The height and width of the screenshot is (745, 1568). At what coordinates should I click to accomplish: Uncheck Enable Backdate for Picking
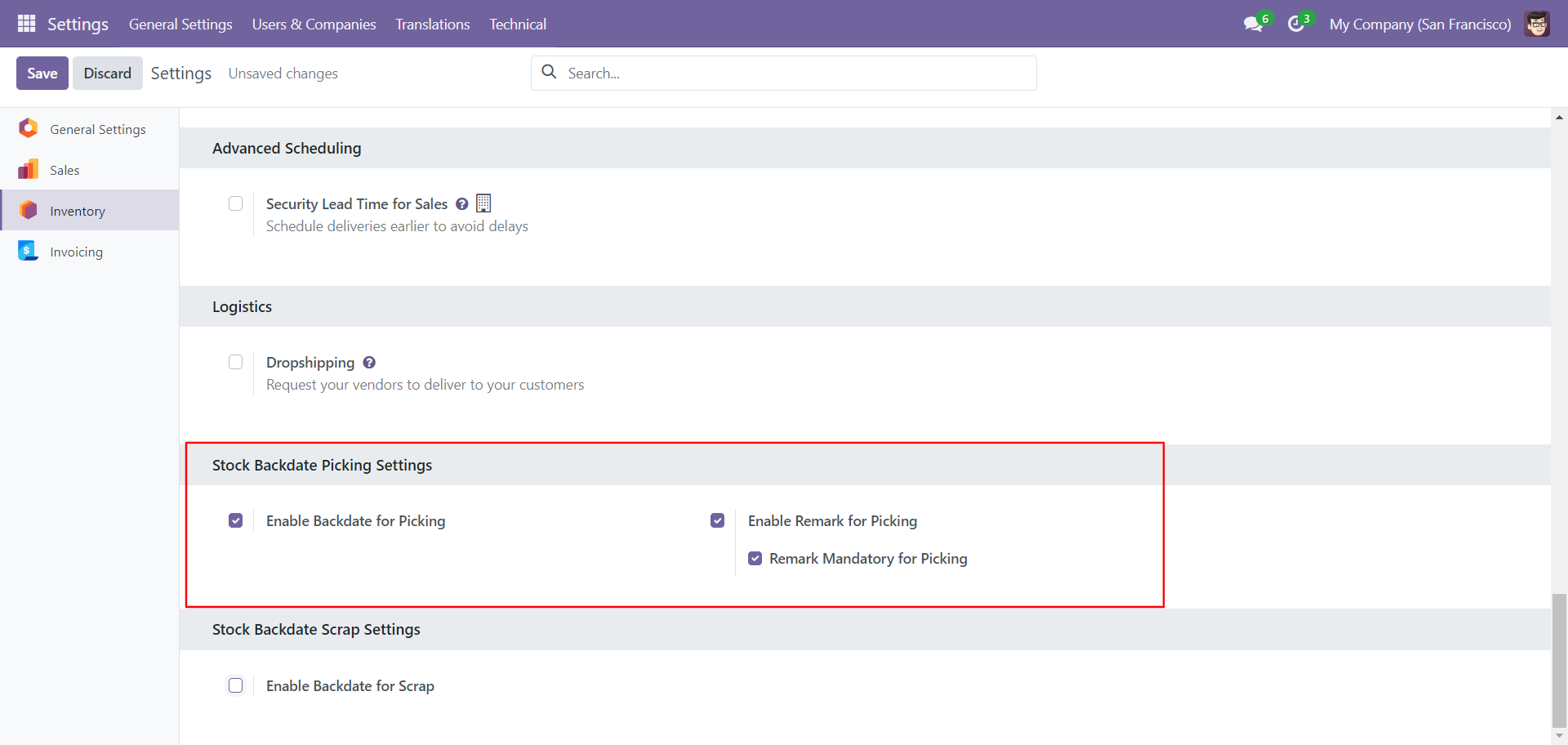[x=236, y=520]
